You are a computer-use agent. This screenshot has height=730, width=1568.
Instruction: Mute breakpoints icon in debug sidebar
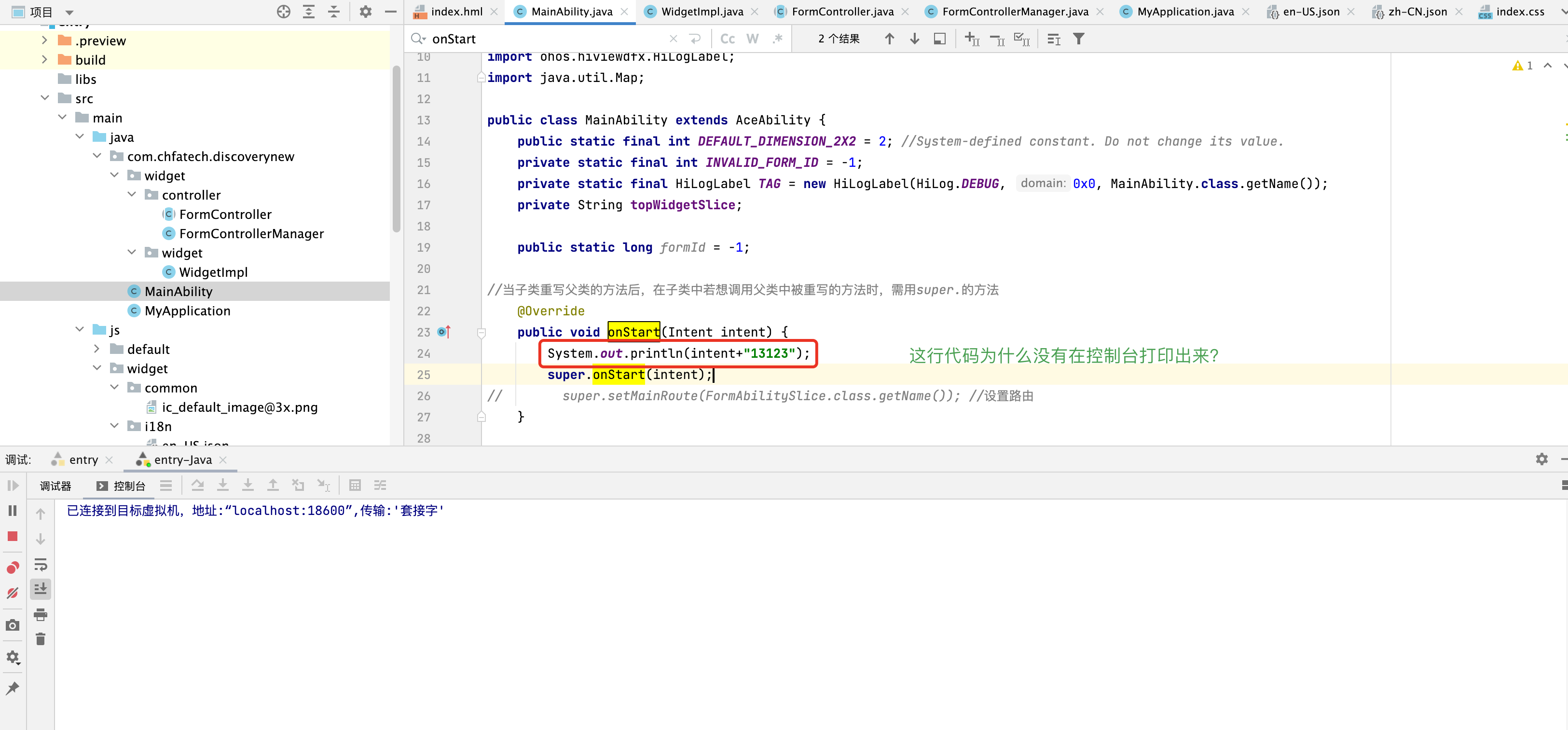pyautogui.click(x=13, y=593)
